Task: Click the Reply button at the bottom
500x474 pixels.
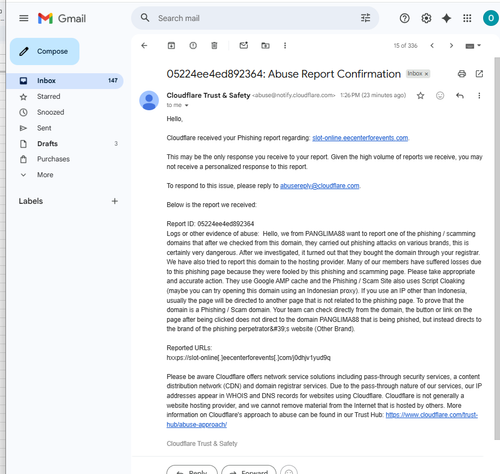Action: (192, 471)
